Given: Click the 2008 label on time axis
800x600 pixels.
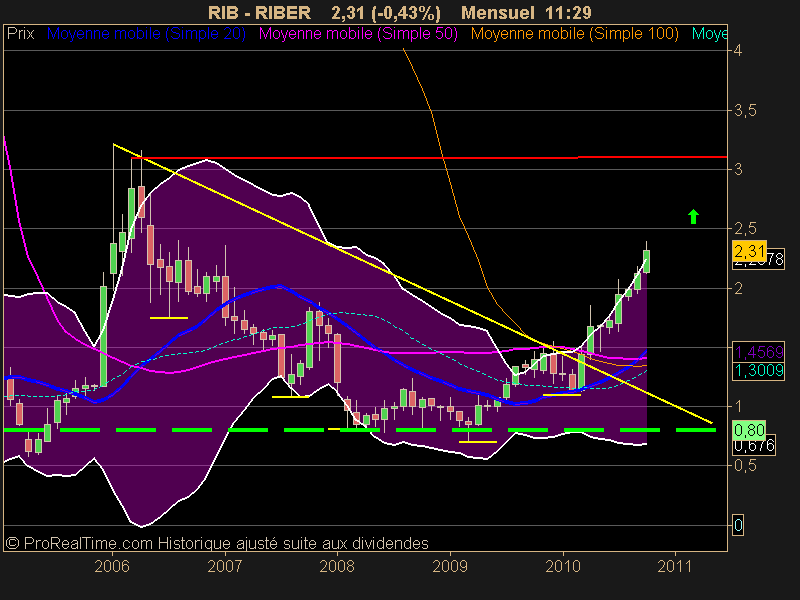Looking at the screenshot, I should (x=337, y=566).
